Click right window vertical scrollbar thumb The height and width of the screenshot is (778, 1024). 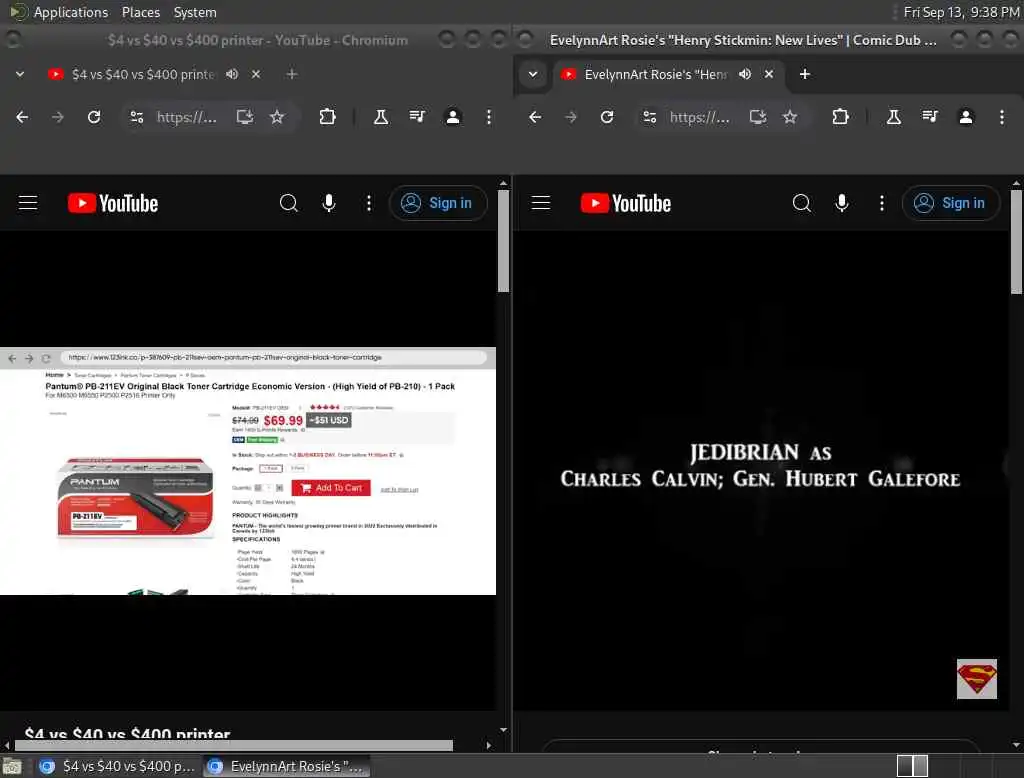click(1016, 242)
